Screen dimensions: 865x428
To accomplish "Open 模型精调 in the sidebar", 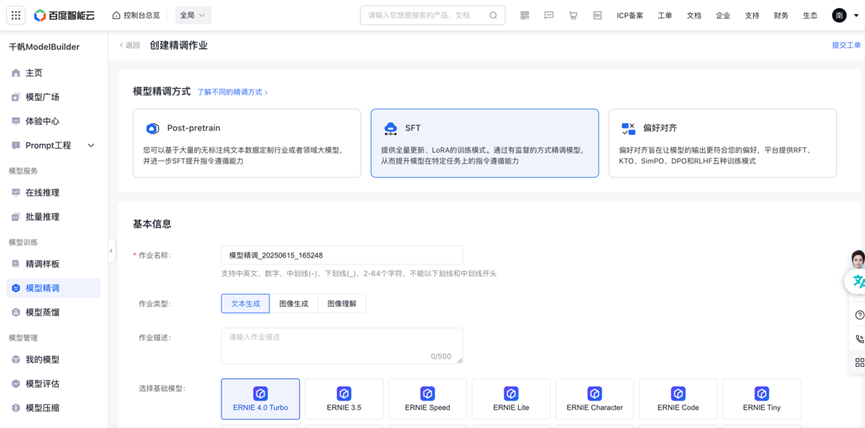I will (54, 288).
